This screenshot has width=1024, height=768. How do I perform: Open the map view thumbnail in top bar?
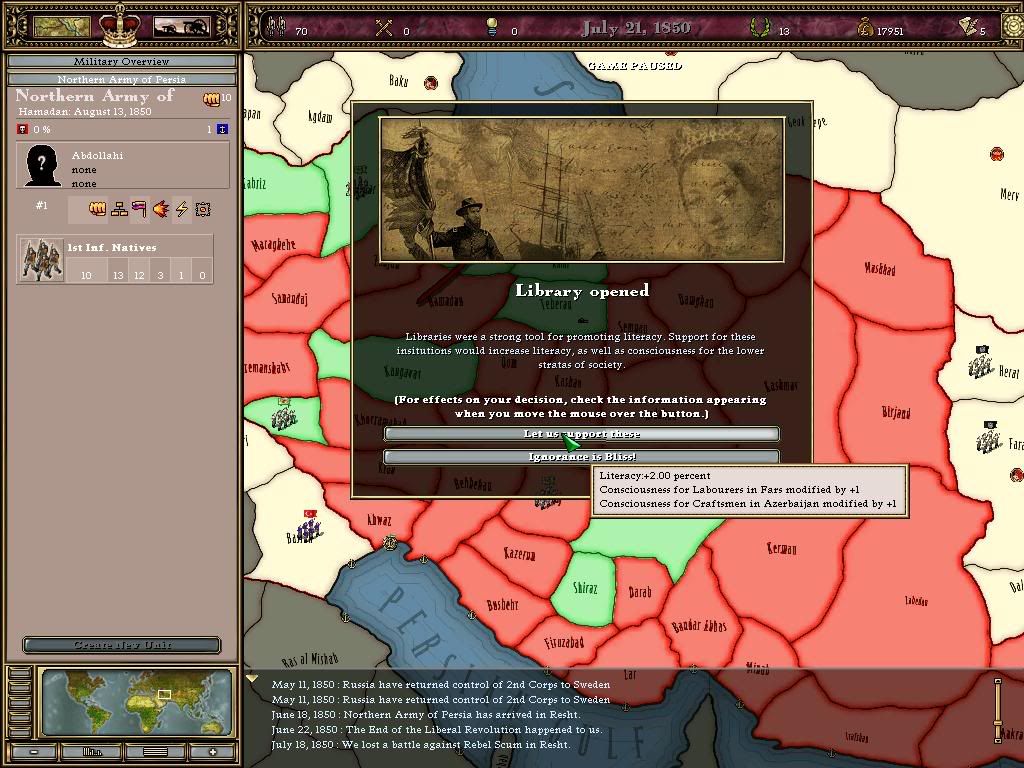click(x=61, y=27)
